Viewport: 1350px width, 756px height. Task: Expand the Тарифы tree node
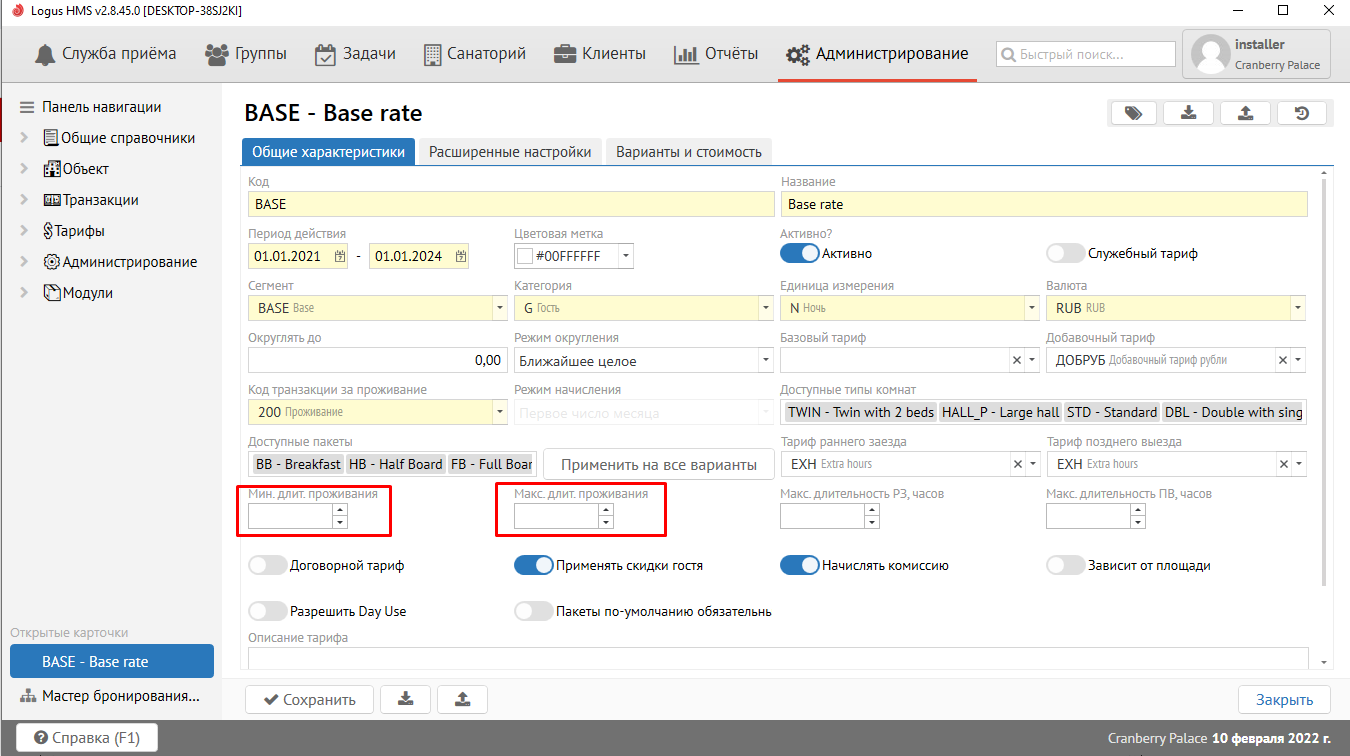pyautogui.click(x=24, y=231)
